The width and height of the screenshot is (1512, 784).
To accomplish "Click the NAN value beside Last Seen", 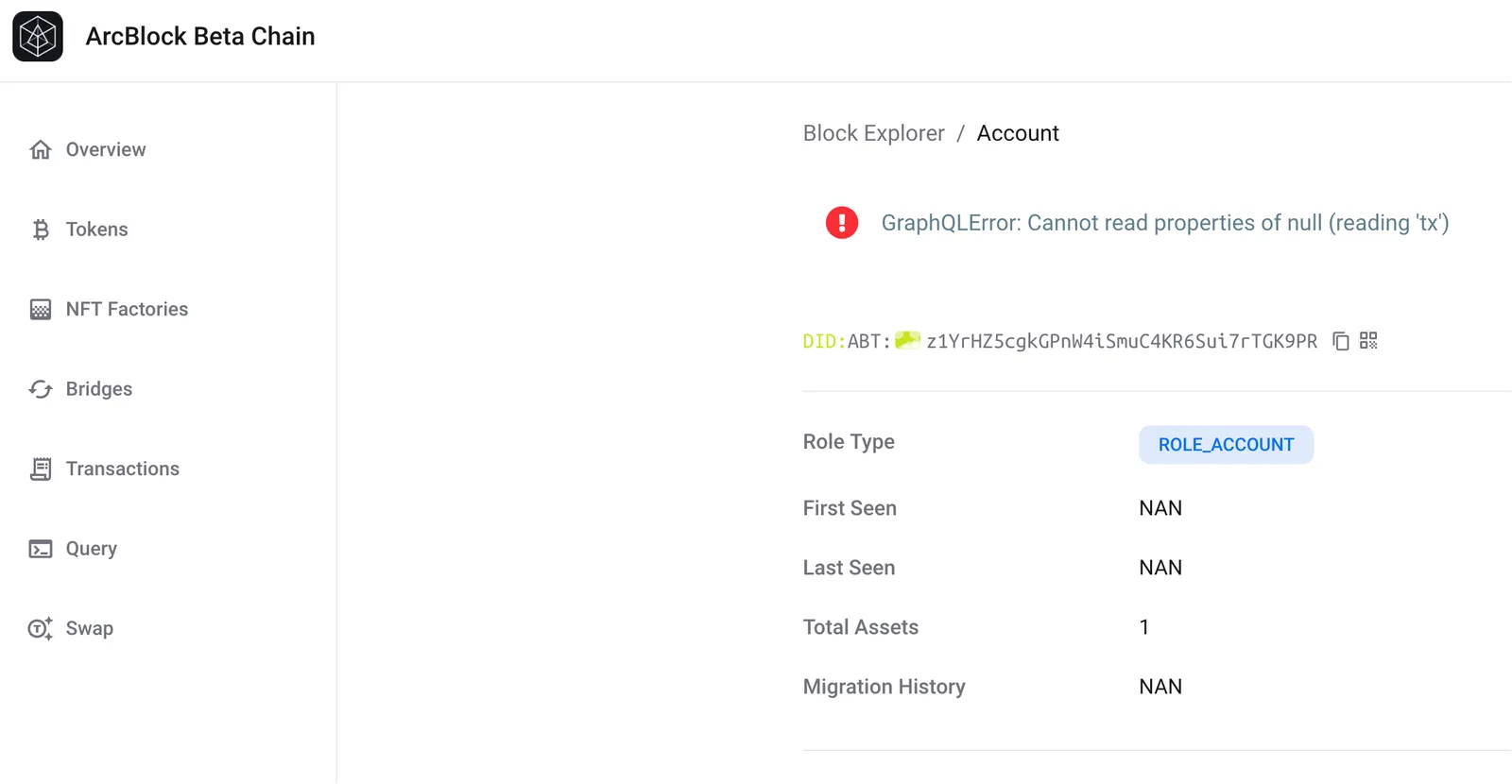I will point(1160,568).
